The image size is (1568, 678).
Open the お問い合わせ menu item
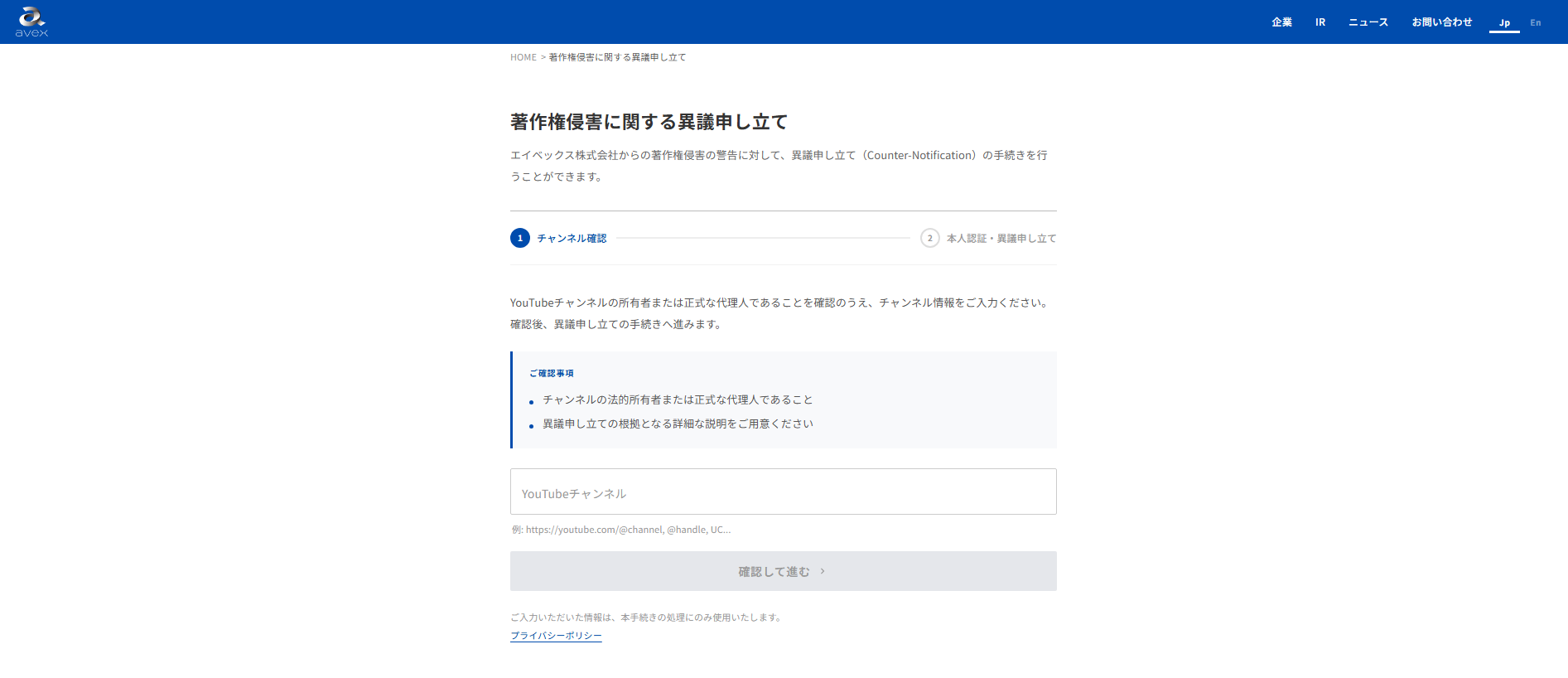pos(1442,22)
